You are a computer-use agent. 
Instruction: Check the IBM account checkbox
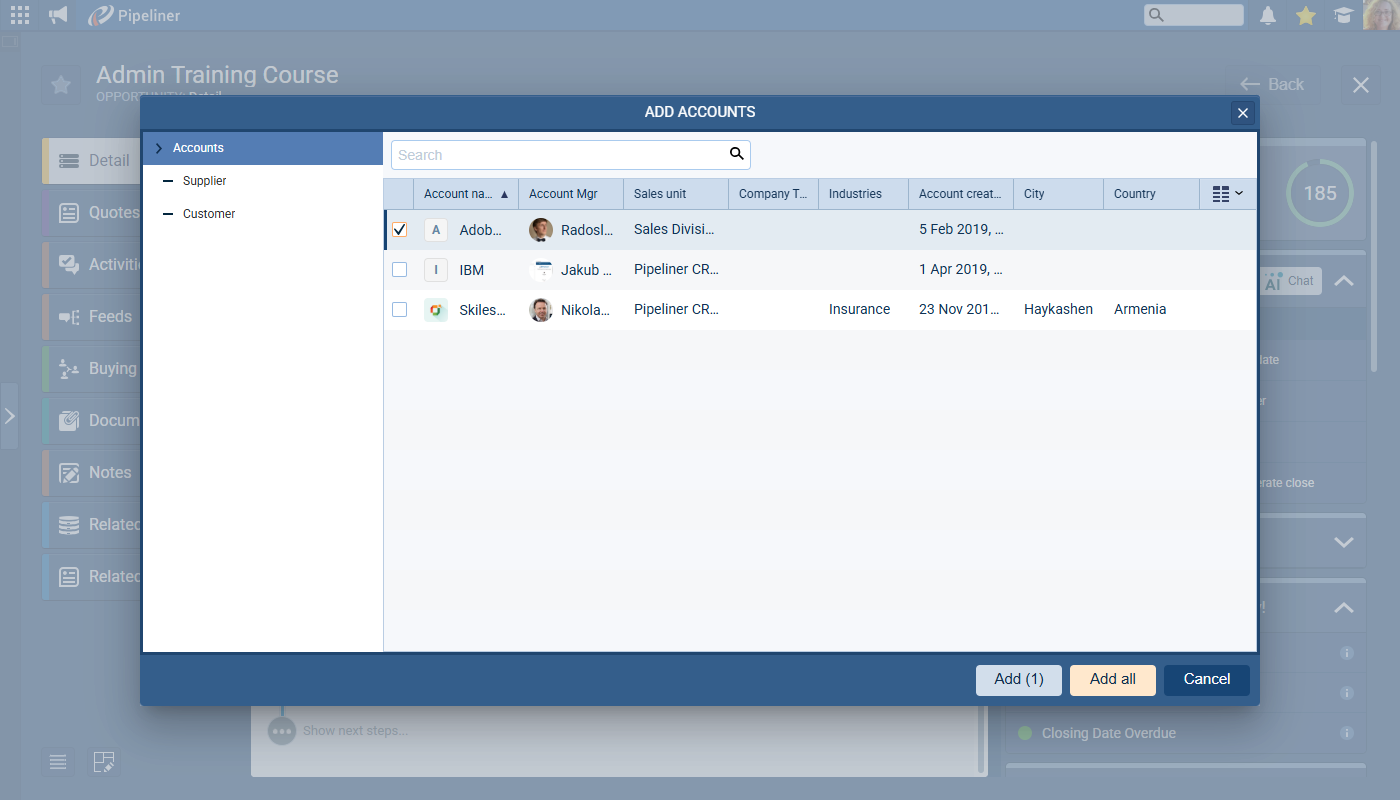pyautogui.click(x=400, y=270)
